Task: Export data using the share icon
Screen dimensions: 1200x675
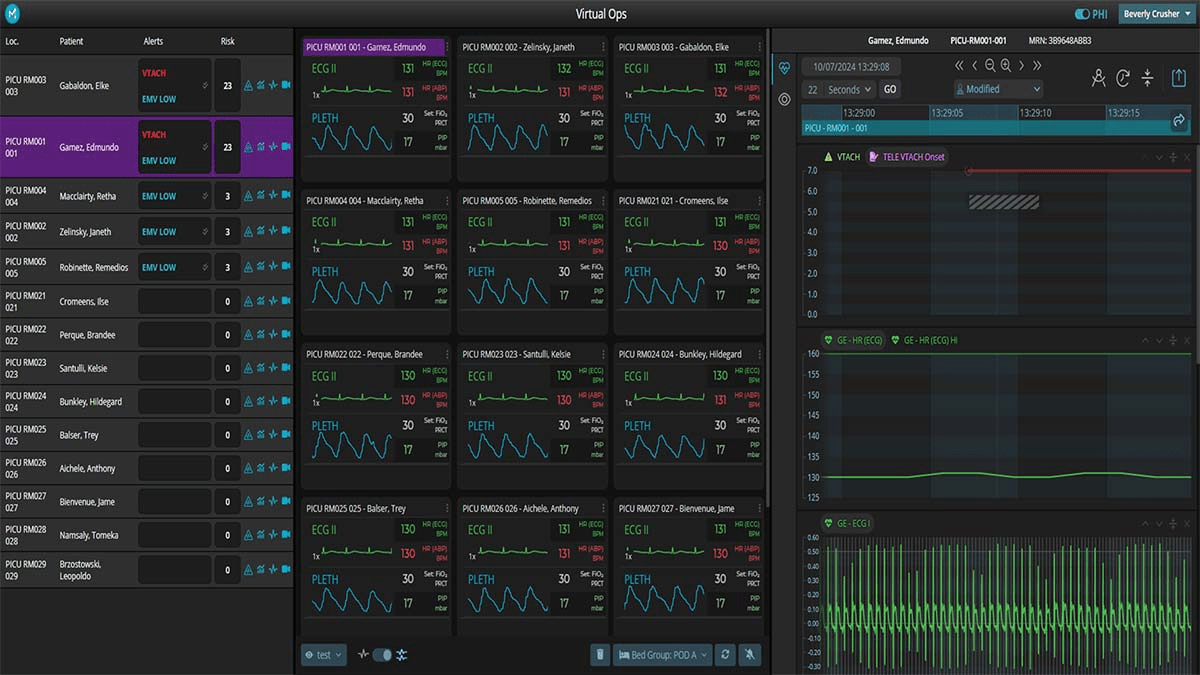Action: [x=1178, y=77]
